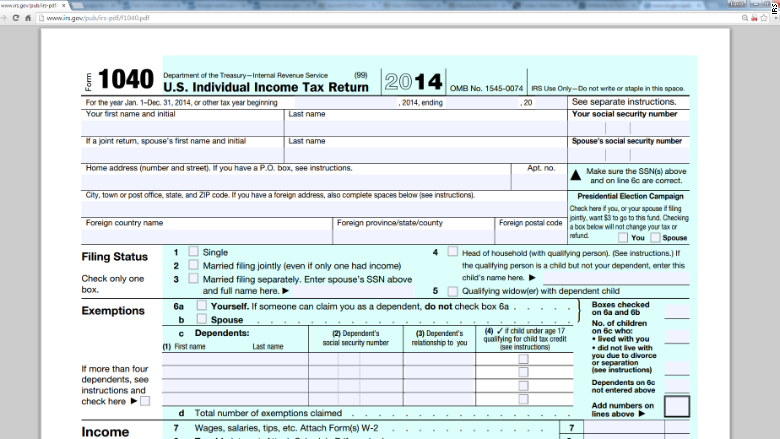The image size is (780, 439).
Task: Check Married filing separately box
Action: [x=194, y=278]
